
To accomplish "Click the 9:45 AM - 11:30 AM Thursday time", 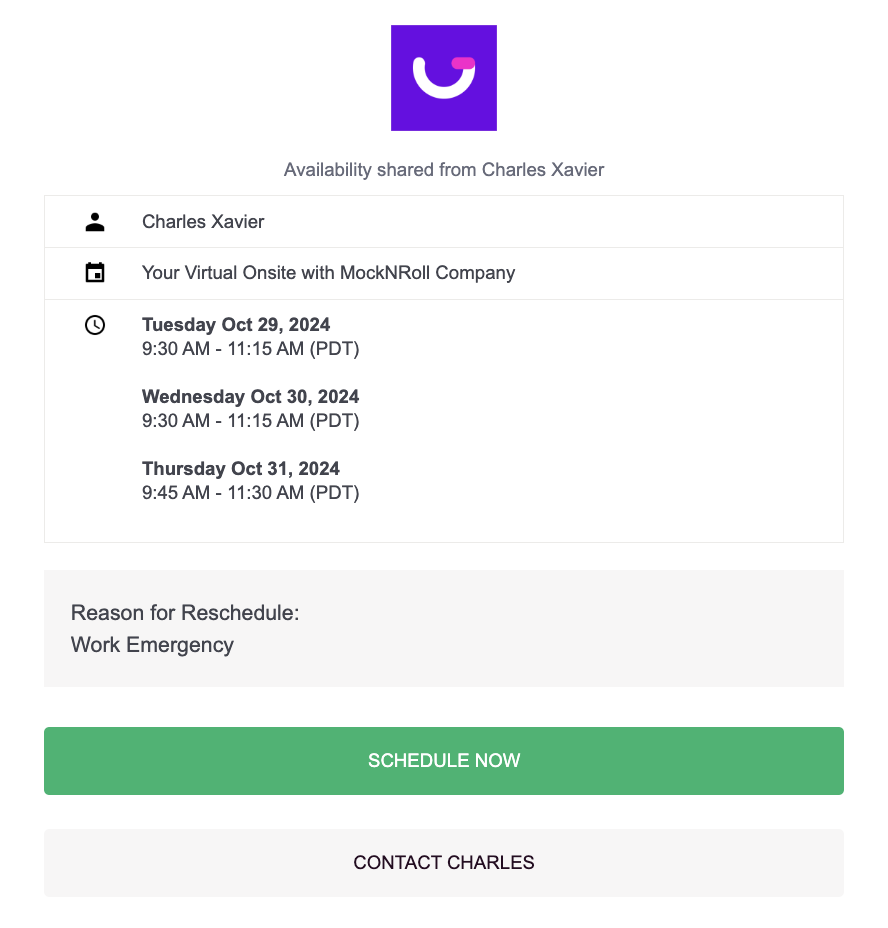I will pyautogui.click(x=250, y=493).
